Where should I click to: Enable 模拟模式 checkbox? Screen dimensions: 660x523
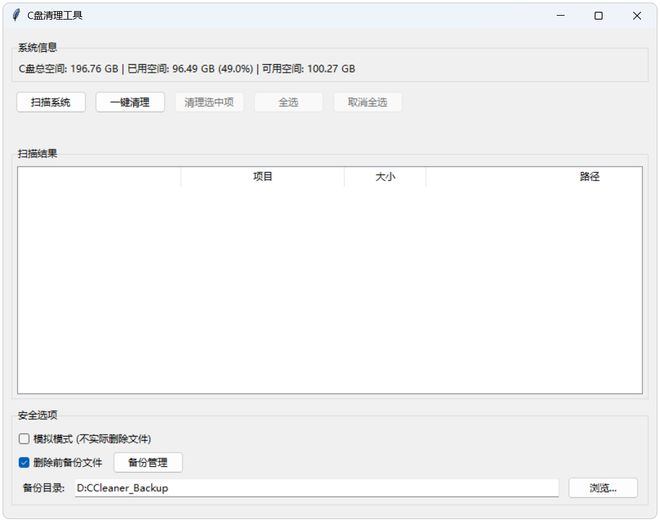tap(25, 439)
